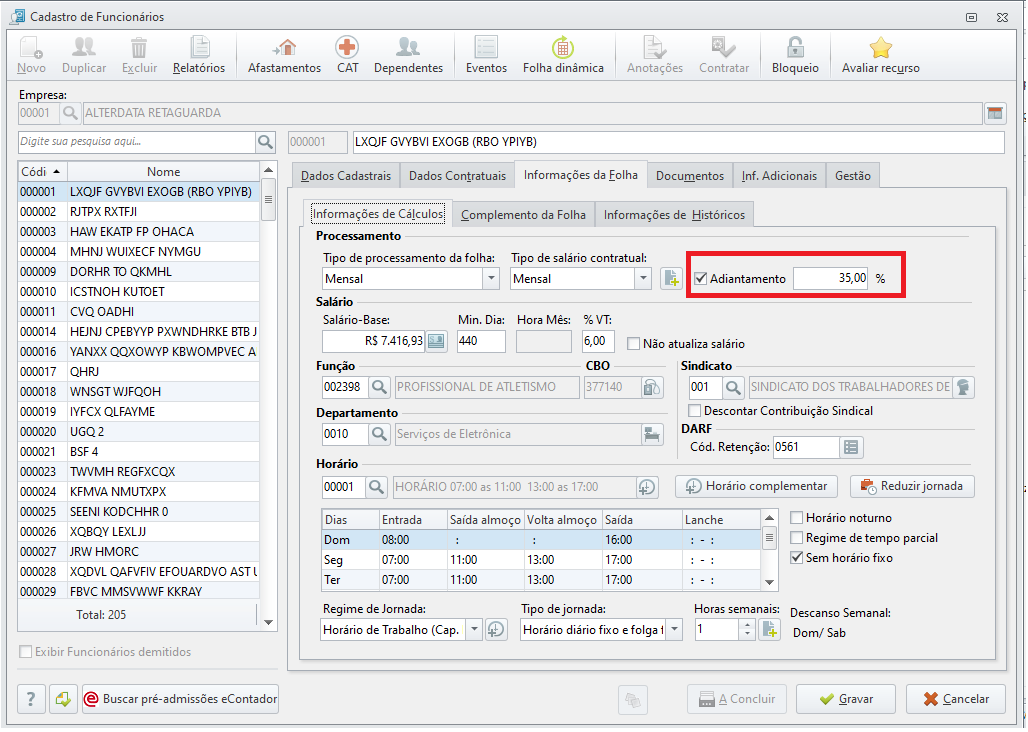Open the Gestão tab
This screenshot has width=1028, height=732.
click(852, 176)
